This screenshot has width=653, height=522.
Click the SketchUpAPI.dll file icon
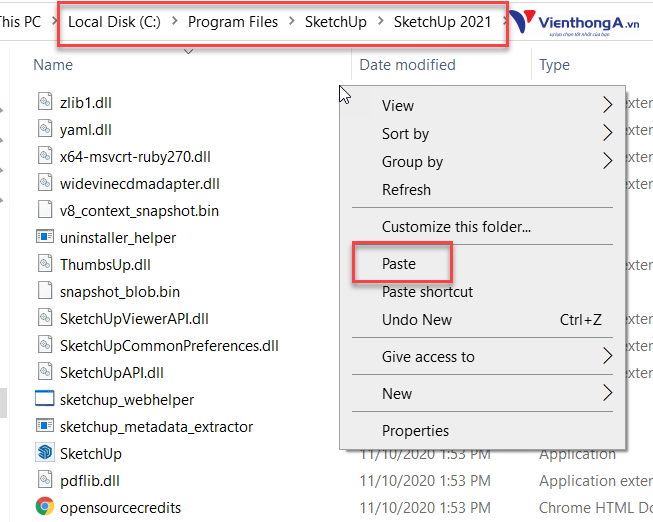45,371
